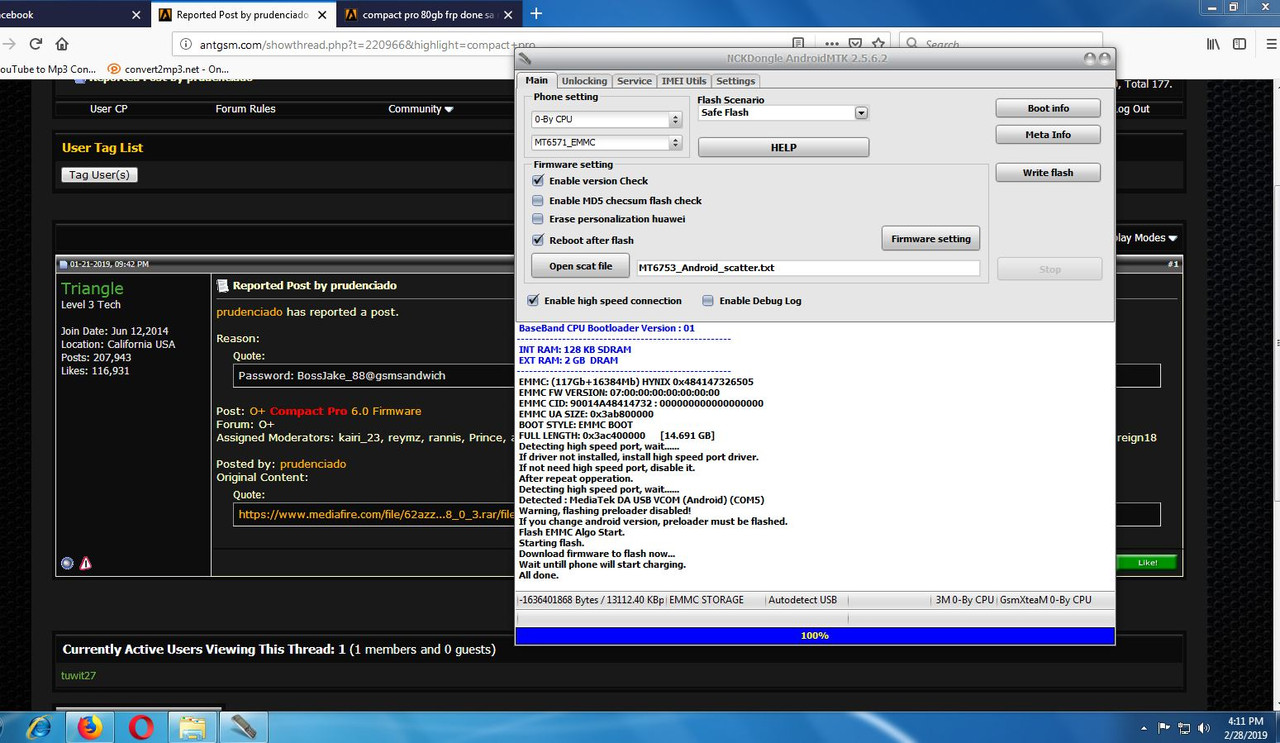Image resolution: width=1280 pixels, height=743 pixels.
Task: Click the NCKDongle title bar wrench icon
Action: 526,58
